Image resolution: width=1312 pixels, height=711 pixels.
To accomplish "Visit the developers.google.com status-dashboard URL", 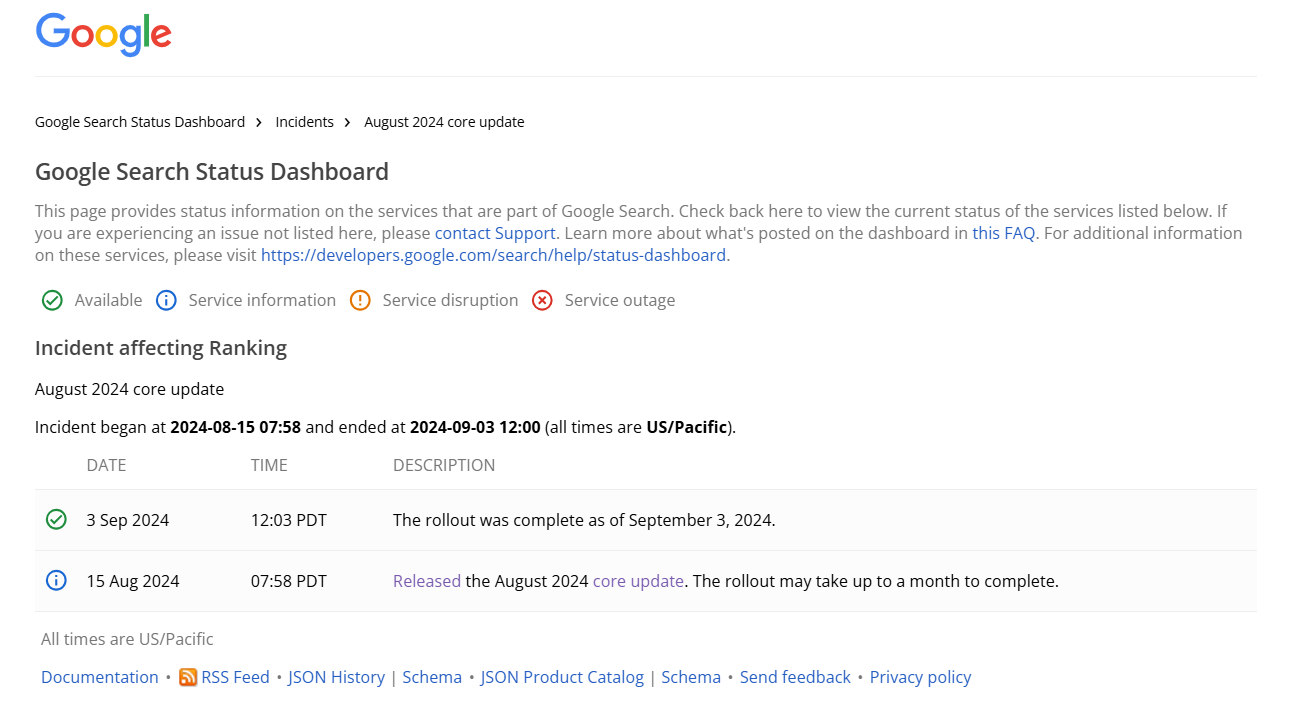I will (493, 255).
